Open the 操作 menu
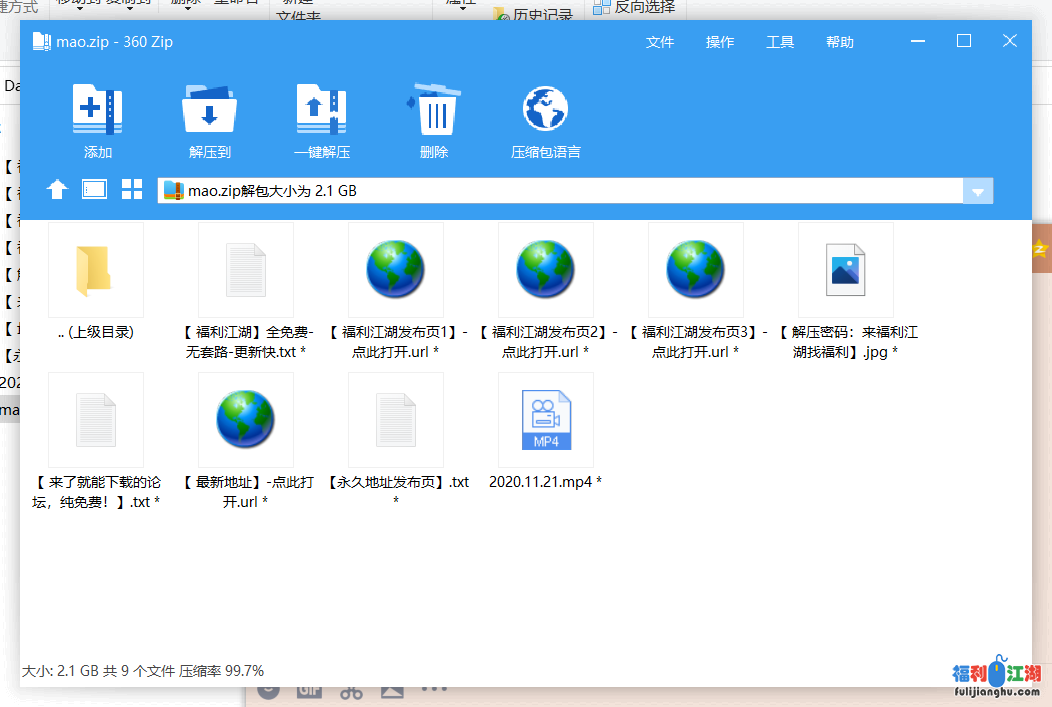Screen dimensions: 1052x707 (x=720, y=42)
